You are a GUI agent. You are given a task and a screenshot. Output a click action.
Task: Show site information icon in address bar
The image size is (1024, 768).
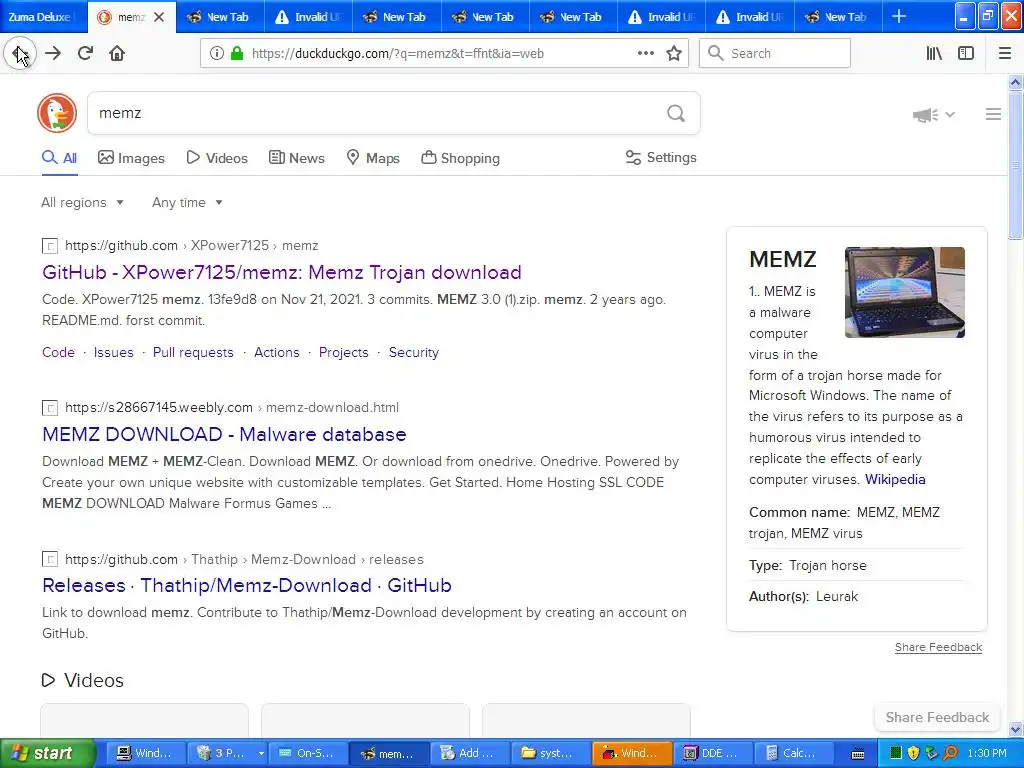[216, 54]
